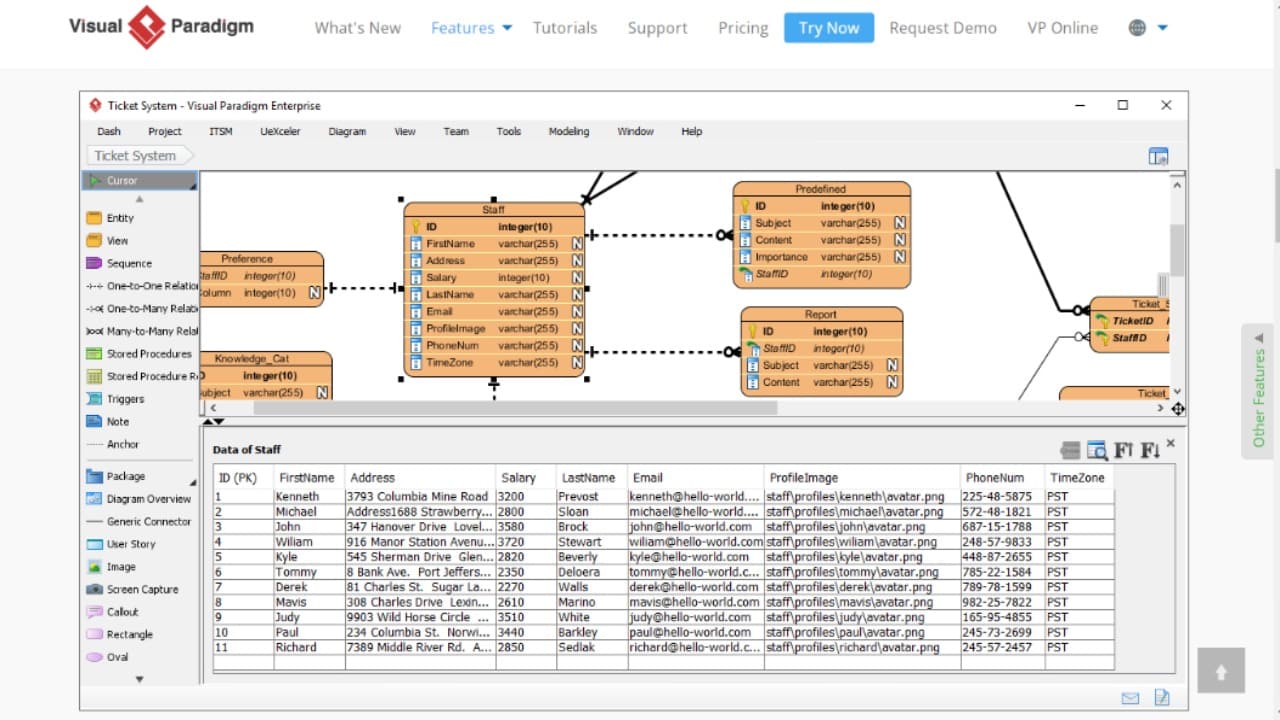Open the Modeling menu

(x=569, y=131)
